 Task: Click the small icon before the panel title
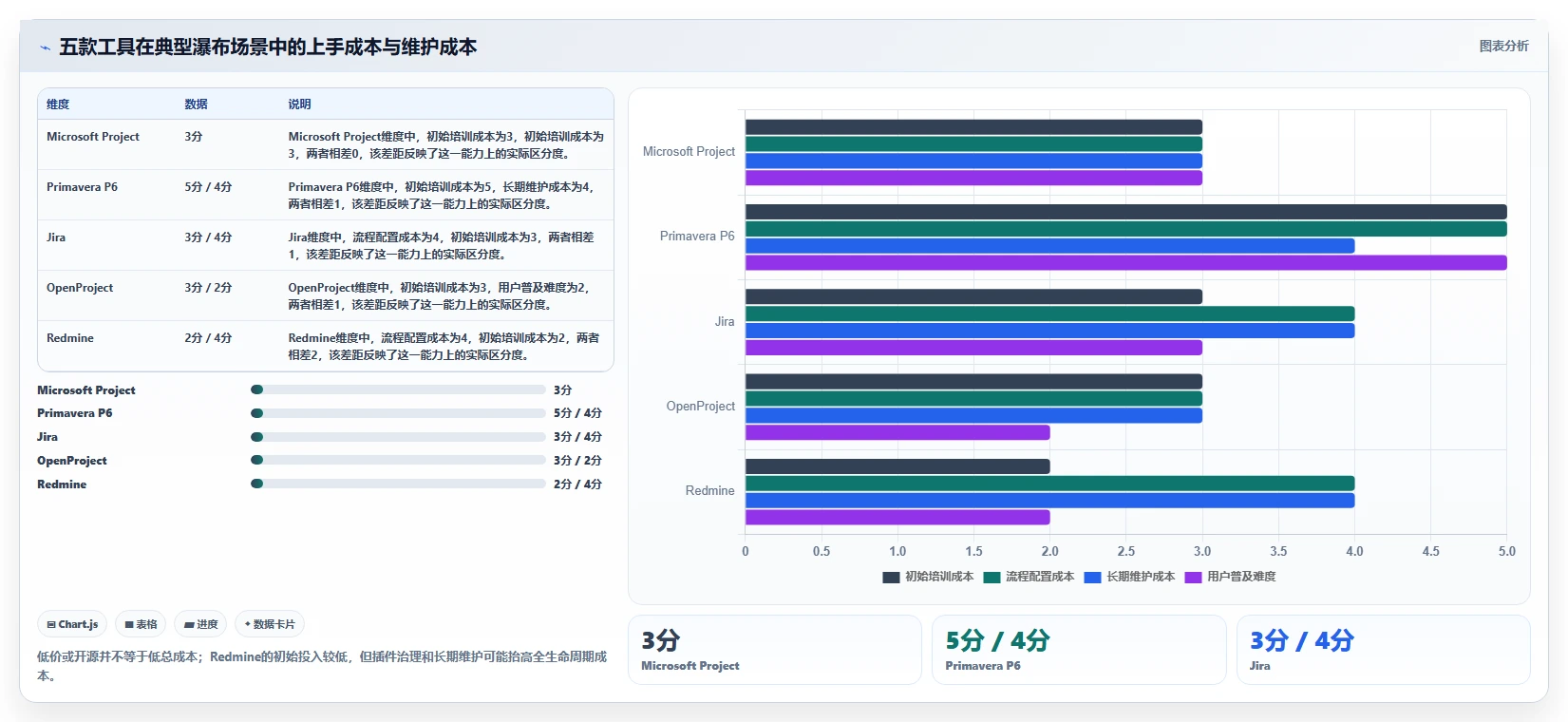(x=45, y=47)
